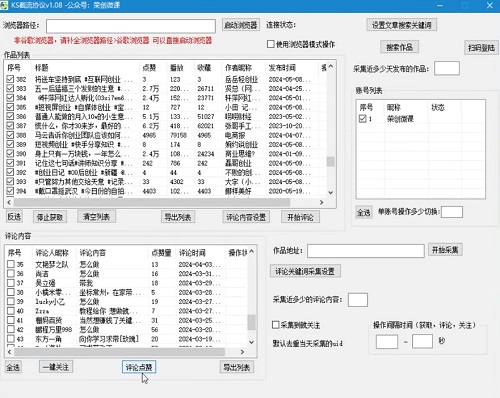Uncheck works row 394 checkbox
The image size is (500, 398).
click(x=10, y=191)
